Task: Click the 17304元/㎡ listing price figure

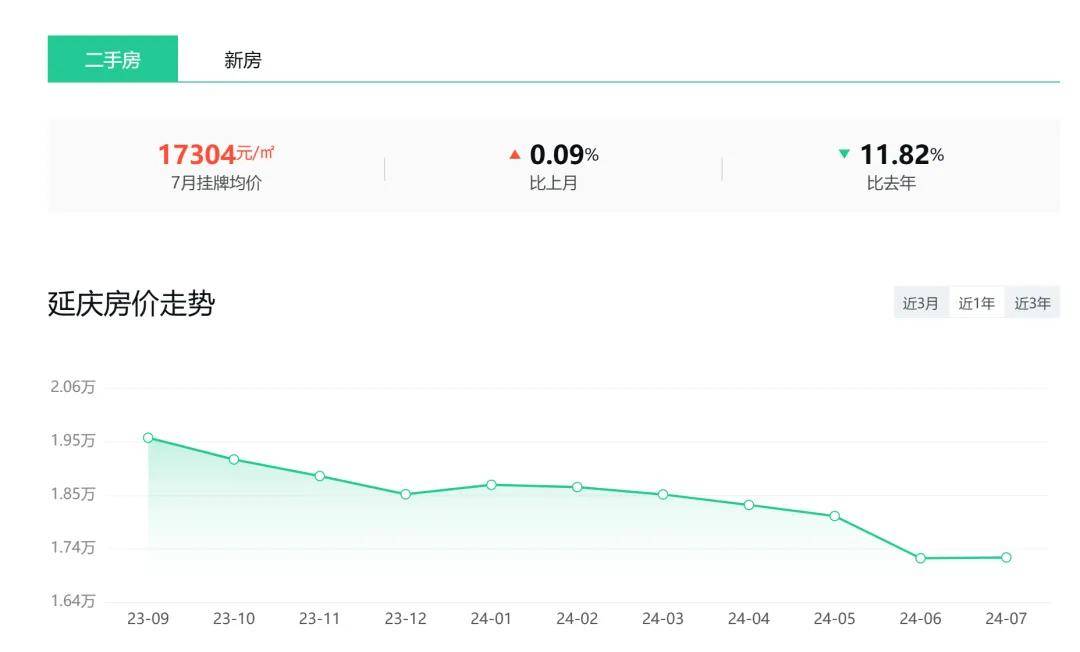Action: pos(215,154)
